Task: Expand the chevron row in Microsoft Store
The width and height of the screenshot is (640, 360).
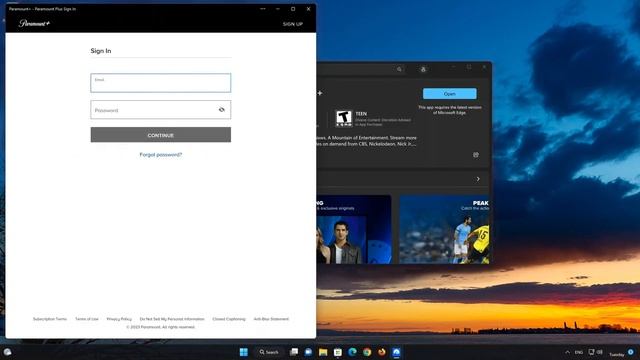Action: [x=478, y=179]
